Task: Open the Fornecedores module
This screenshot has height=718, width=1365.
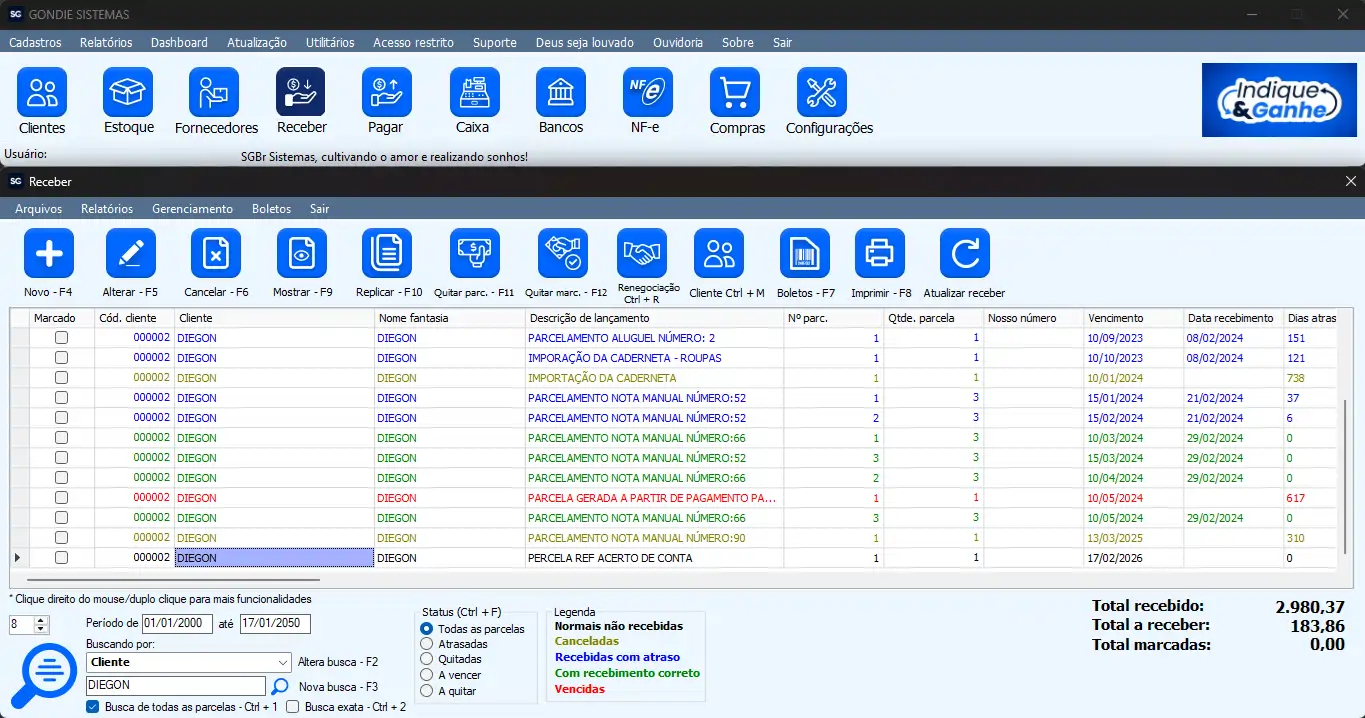Action: [x=214, y=92]
